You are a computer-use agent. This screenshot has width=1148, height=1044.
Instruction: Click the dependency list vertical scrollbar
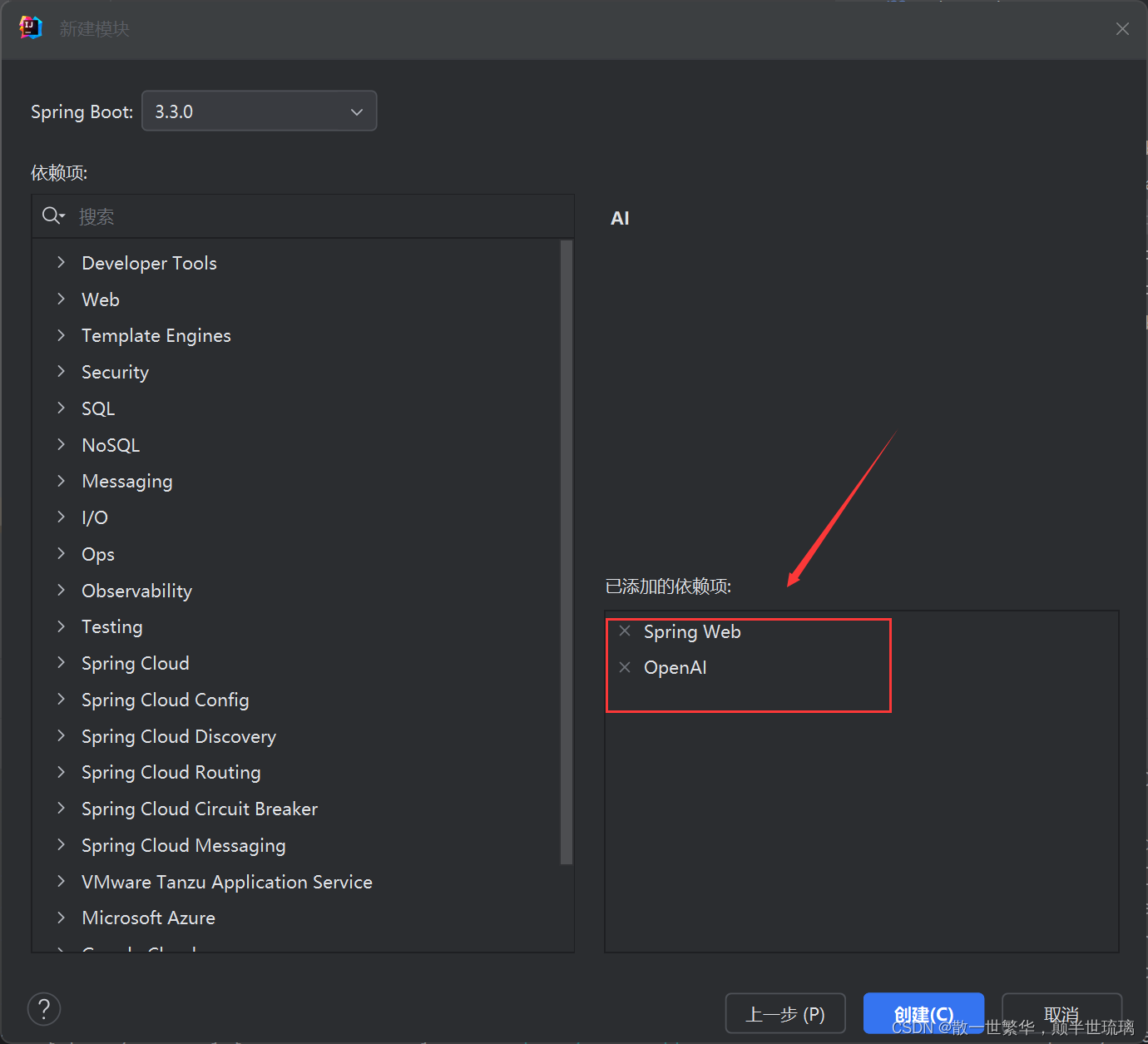[x=567, y=552]
